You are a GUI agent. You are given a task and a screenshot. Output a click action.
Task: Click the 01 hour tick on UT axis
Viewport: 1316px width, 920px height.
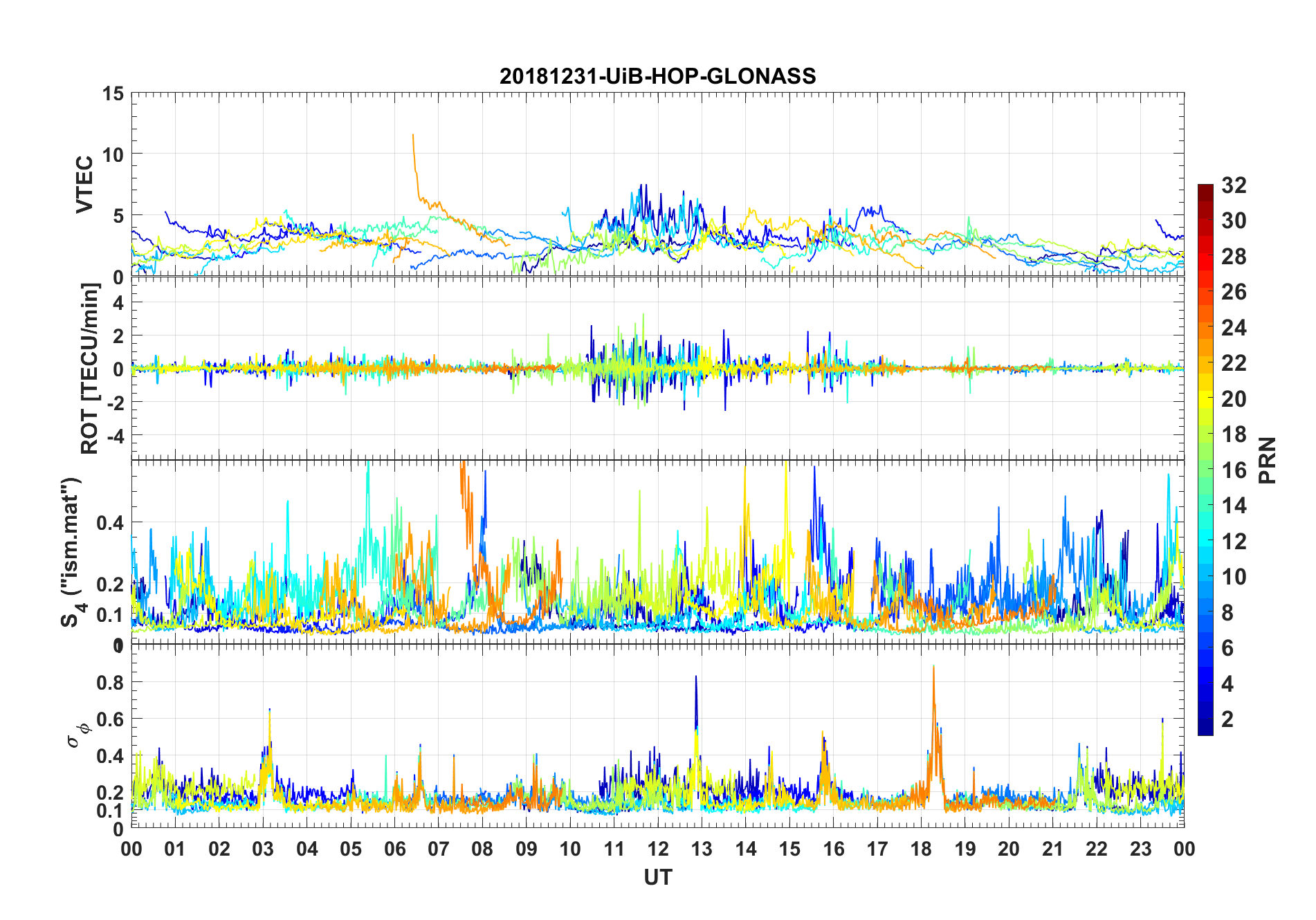175,849
